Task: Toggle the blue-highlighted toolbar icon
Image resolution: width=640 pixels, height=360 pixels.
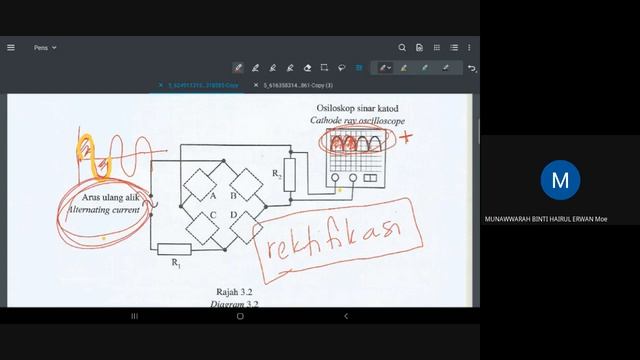Action: (x=359, y=68)
